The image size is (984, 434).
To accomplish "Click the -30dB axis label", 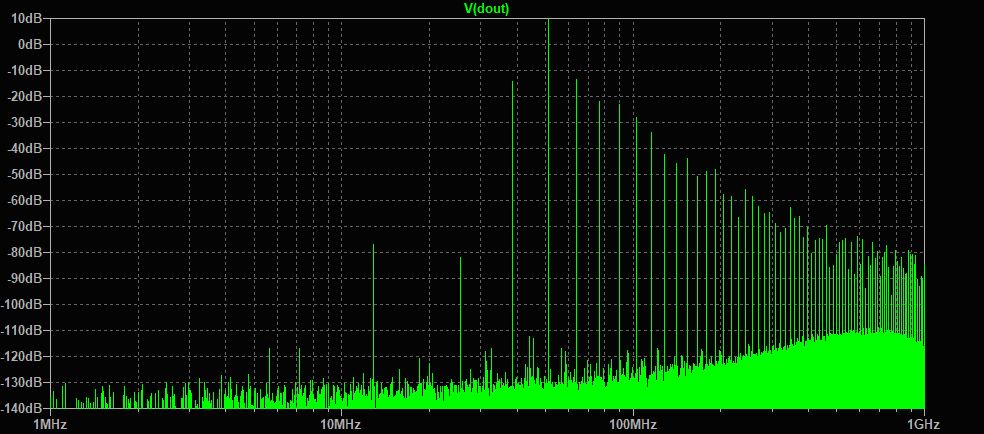I will 26,122.
